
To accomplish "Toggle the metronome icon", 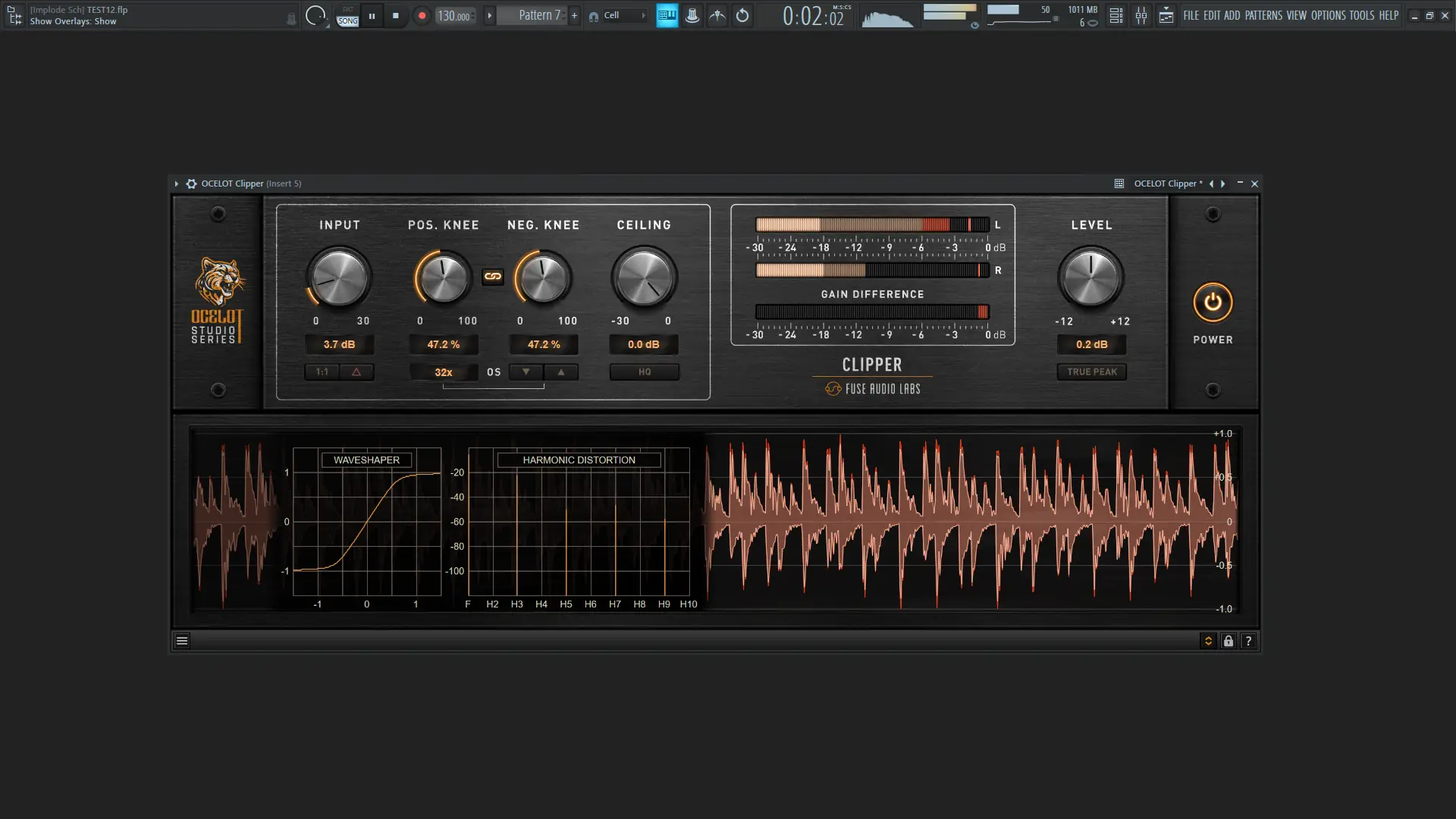I will point(692,15).
